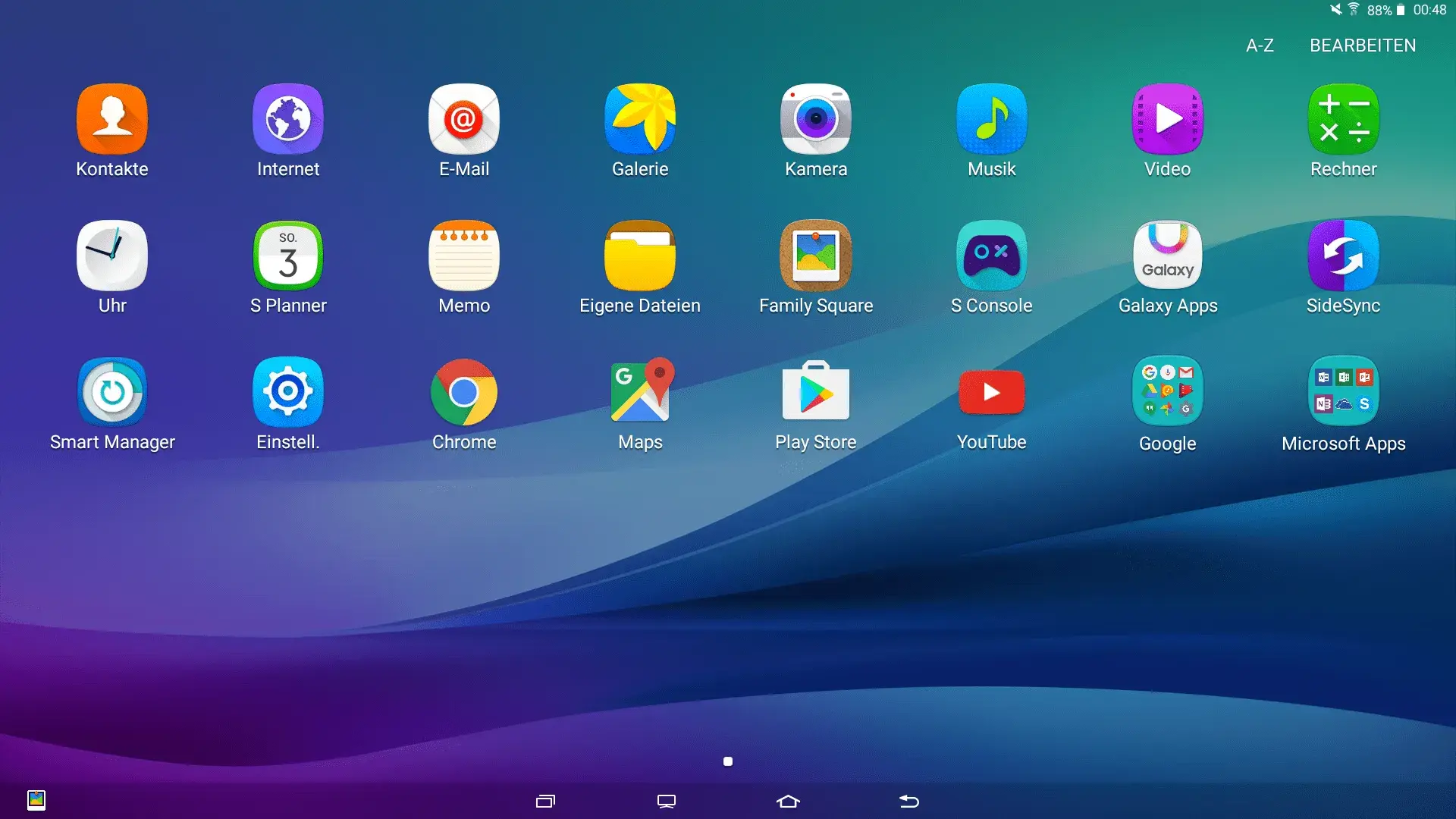Tap the recent apps navigation button
The width and height of the screenshot is (1456, 819).
pos(545,801)
